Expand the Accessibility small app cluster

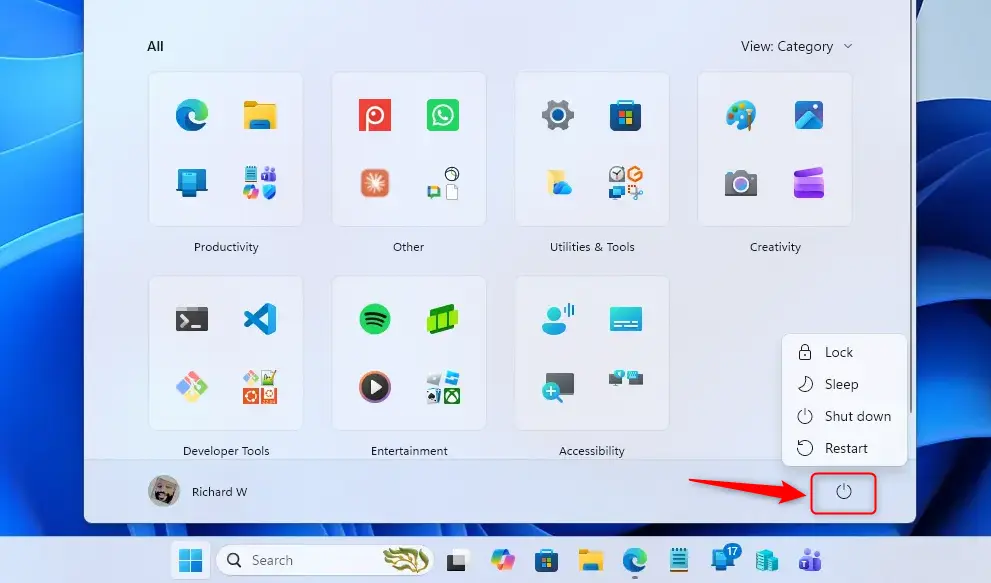(x=626, y=378)
